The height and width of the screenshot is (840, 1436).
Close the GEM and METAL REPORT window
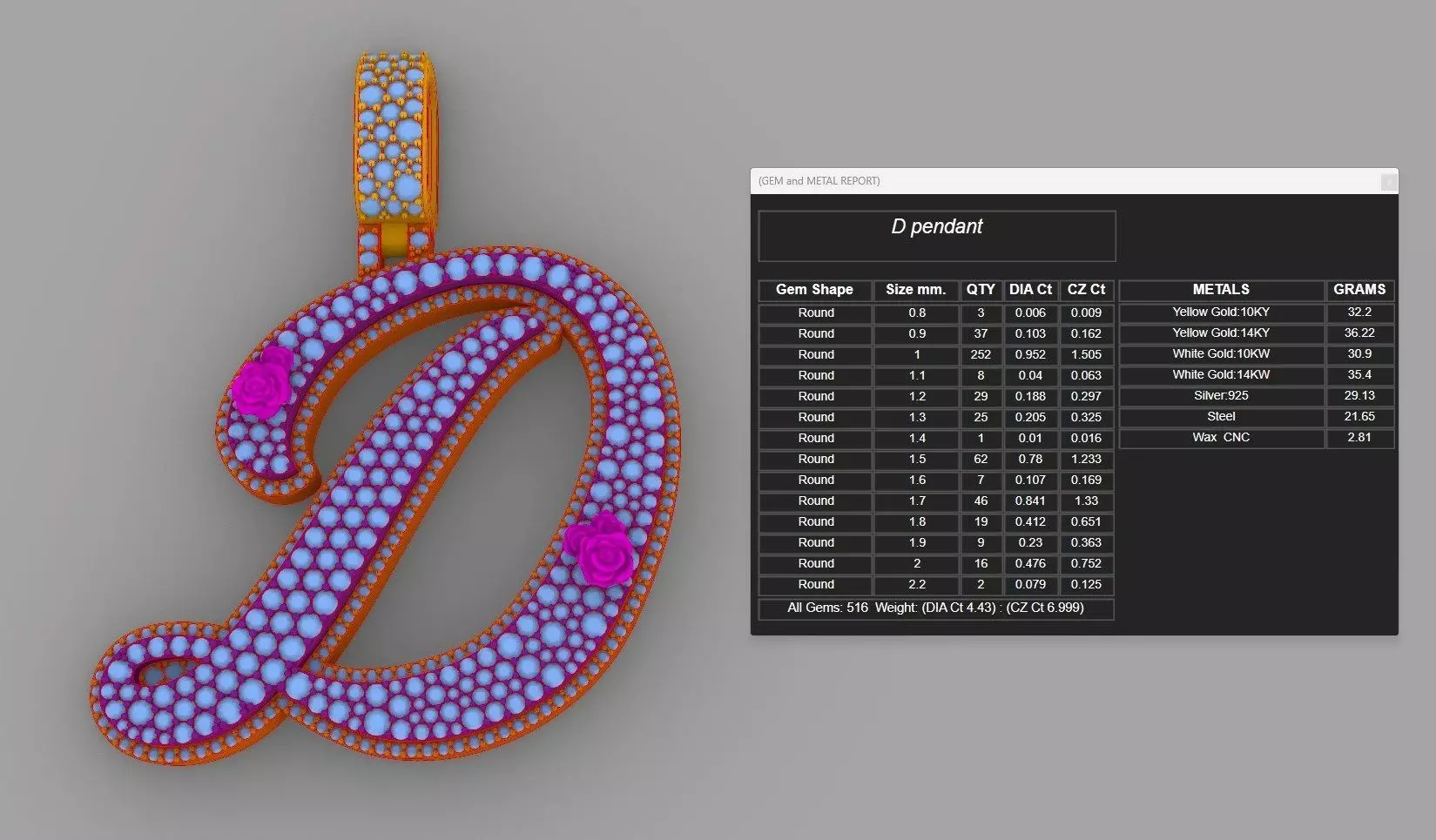click(x=1389, y=181)
